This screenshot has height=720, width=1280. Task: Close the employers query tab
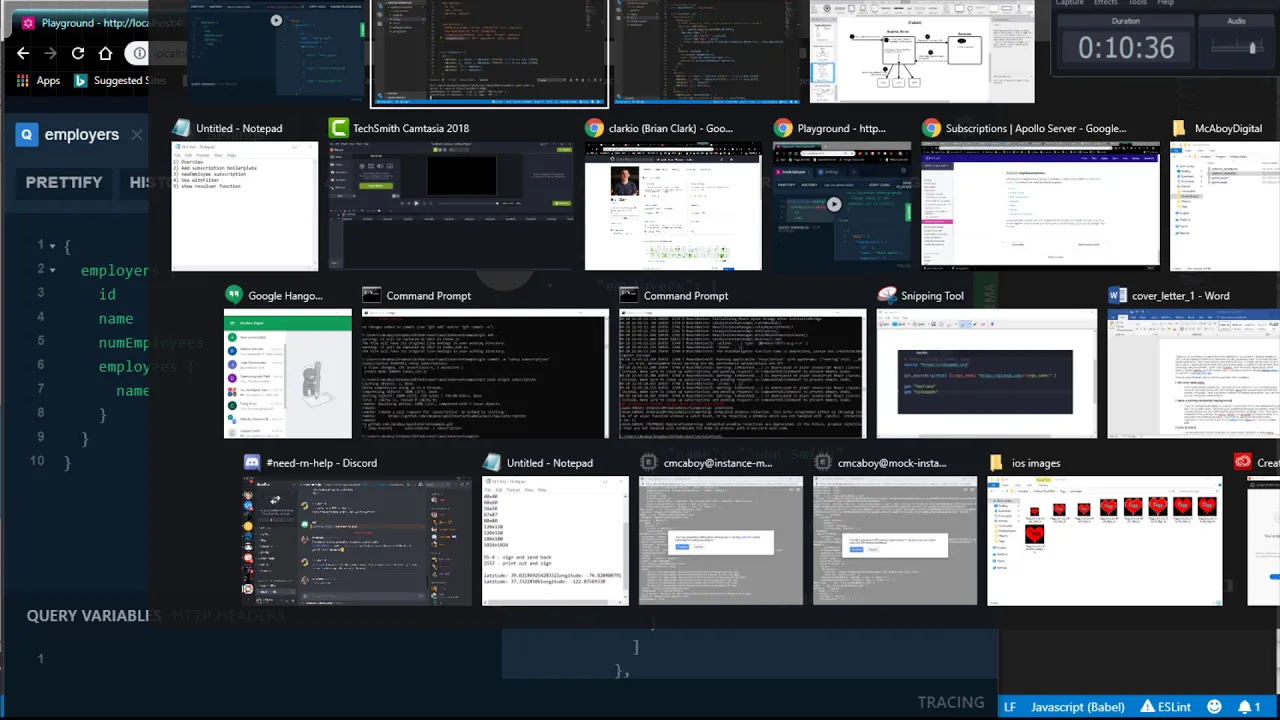(137, 134)
